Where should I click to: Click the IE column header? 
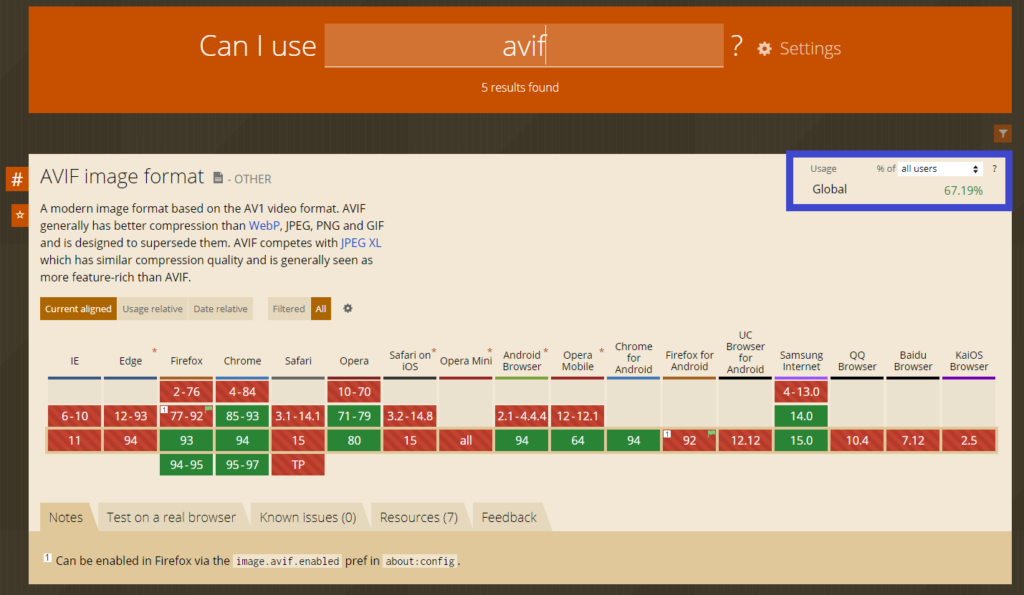point(74,361)
